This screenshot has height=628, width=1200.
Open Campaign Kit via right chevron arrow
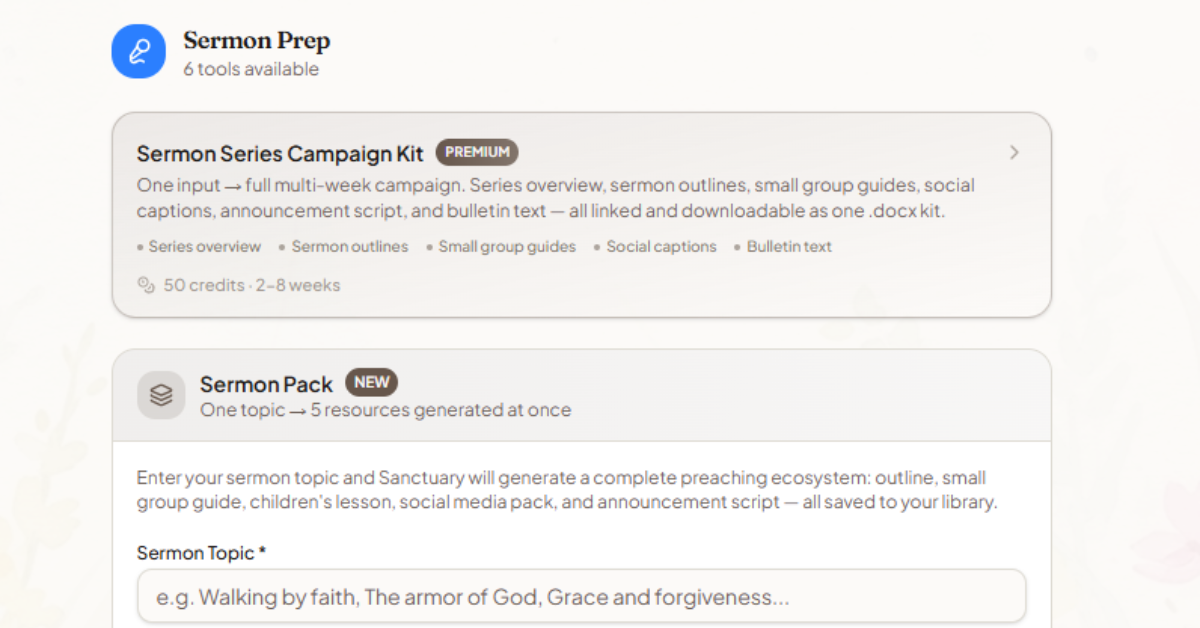pos(1014,153)
